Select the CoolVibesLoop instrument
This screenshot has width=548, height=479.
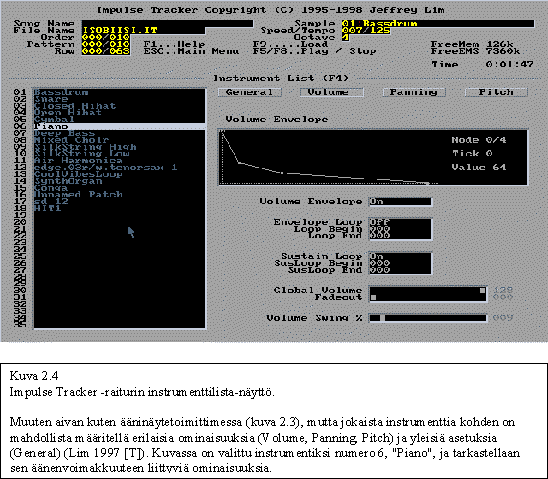[119, 174]
